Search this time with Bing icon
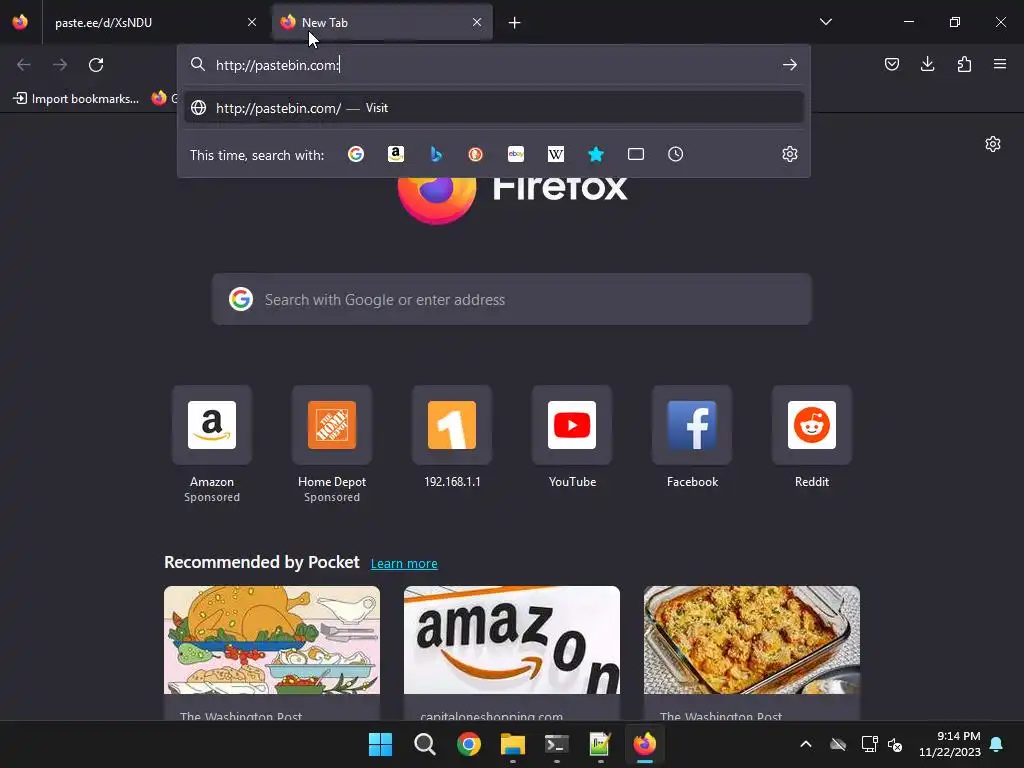The width and height of the screenshot is (1024, 768). pyautogui.click(x=436, y=154)
